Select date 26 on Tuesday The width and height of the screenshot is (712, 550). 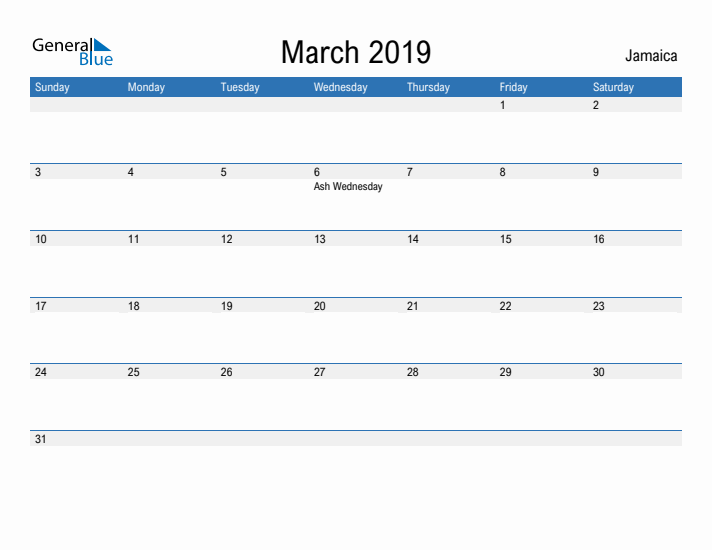click(x=227, y=372)
